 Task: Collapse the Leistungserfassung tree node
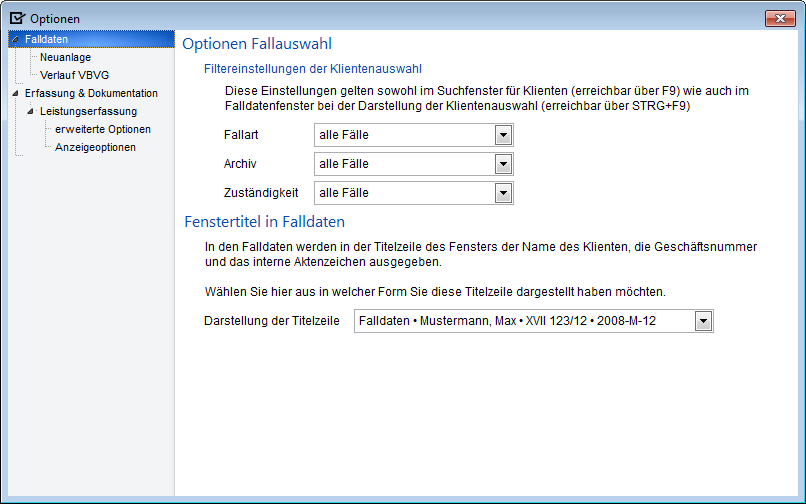(x=30, y=112)
